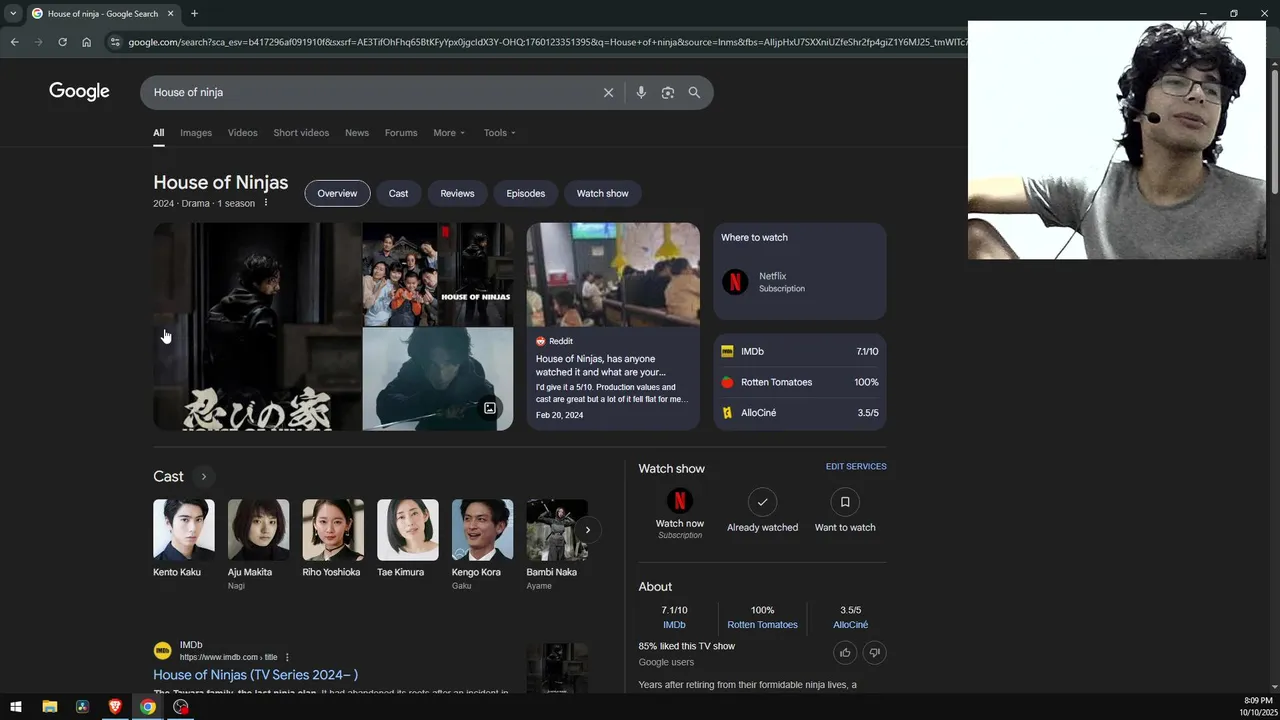This screenshot has width=1280, height=720.
Task: Open the Reddit discussion card
Action: (x=613, y=326)
